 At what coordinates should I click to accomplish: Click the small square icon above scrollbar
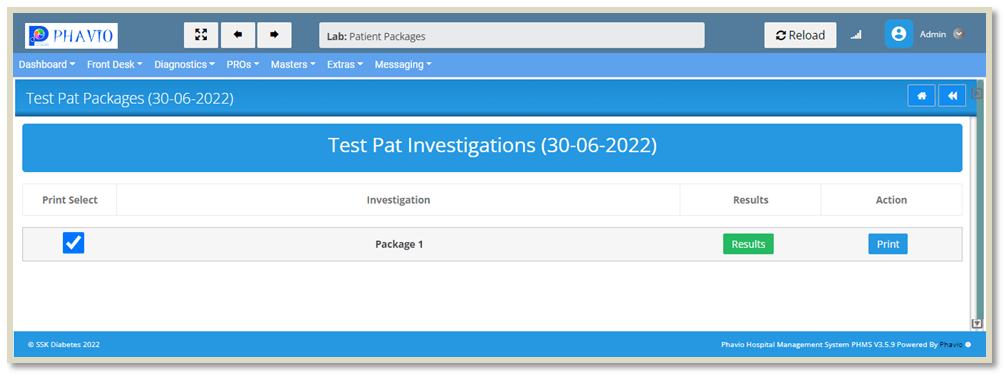(x=977, y=93)
